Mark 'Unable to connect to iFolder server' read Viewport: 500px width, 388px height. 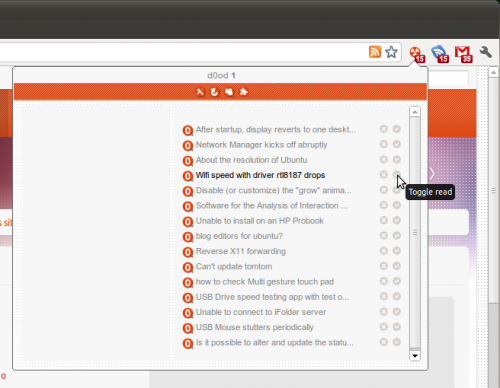coord(397,312)
